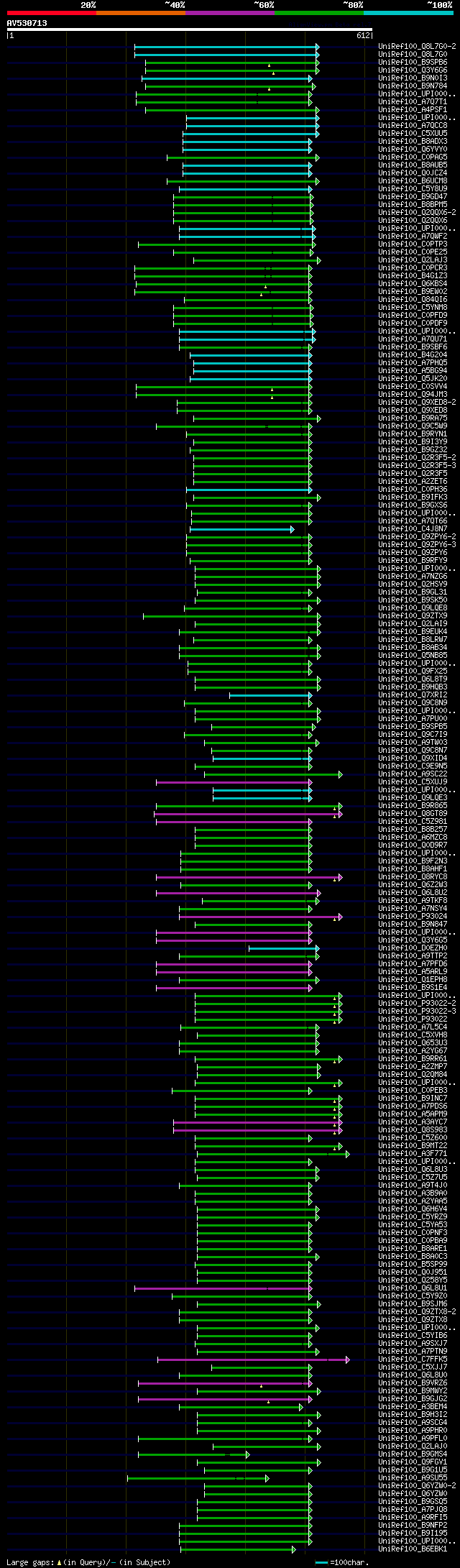Viewport: 460px width, 1568px height.
Task: Select the UniRef100_A3AYC7 entry
Action: point(413,1122)
